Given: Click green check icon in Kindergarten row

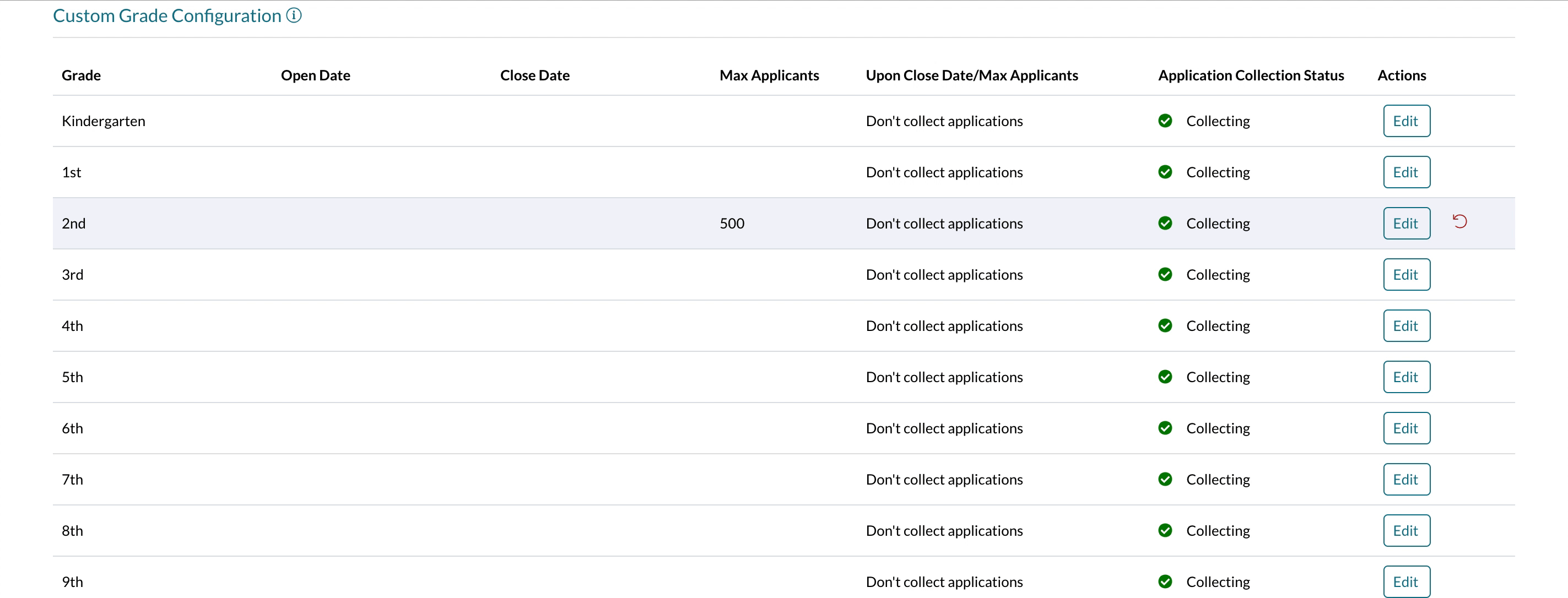Looking at the screenshot, I should pyautogui.click(x=1165, y=121).
